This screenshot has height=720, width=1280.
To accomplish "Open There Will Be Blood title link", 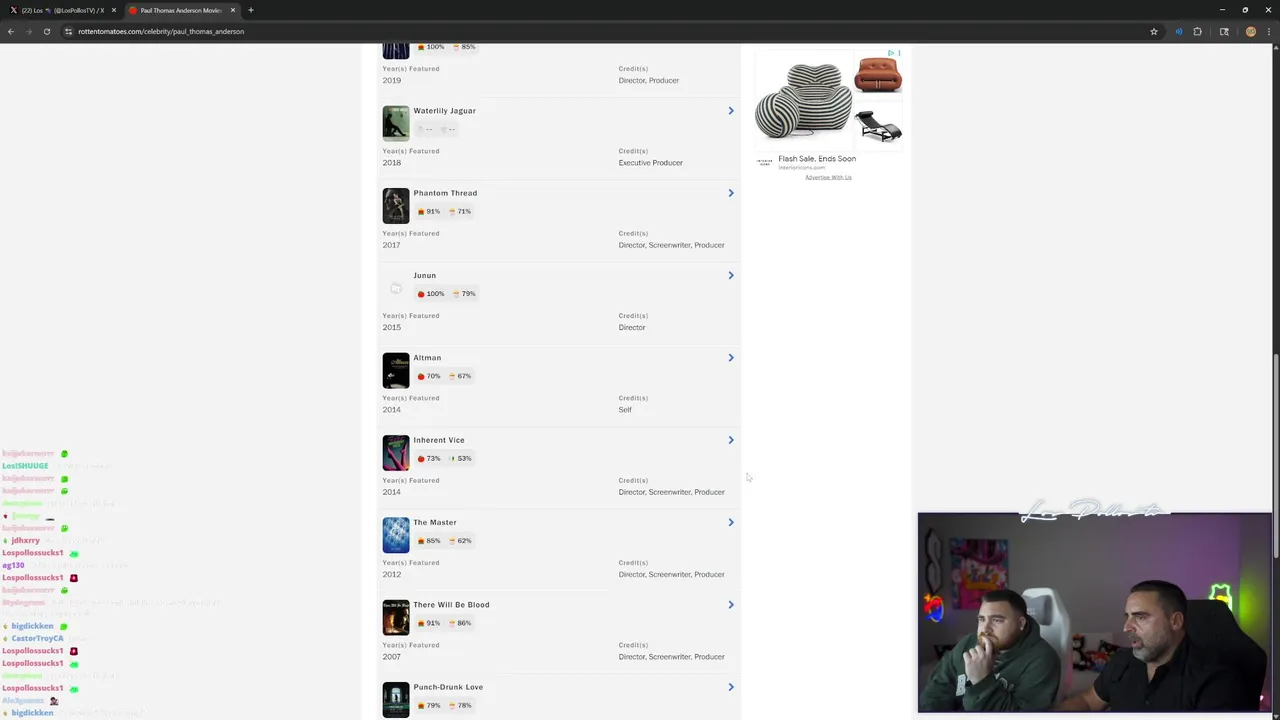I will pyautogui.click(x=451, y=605).
